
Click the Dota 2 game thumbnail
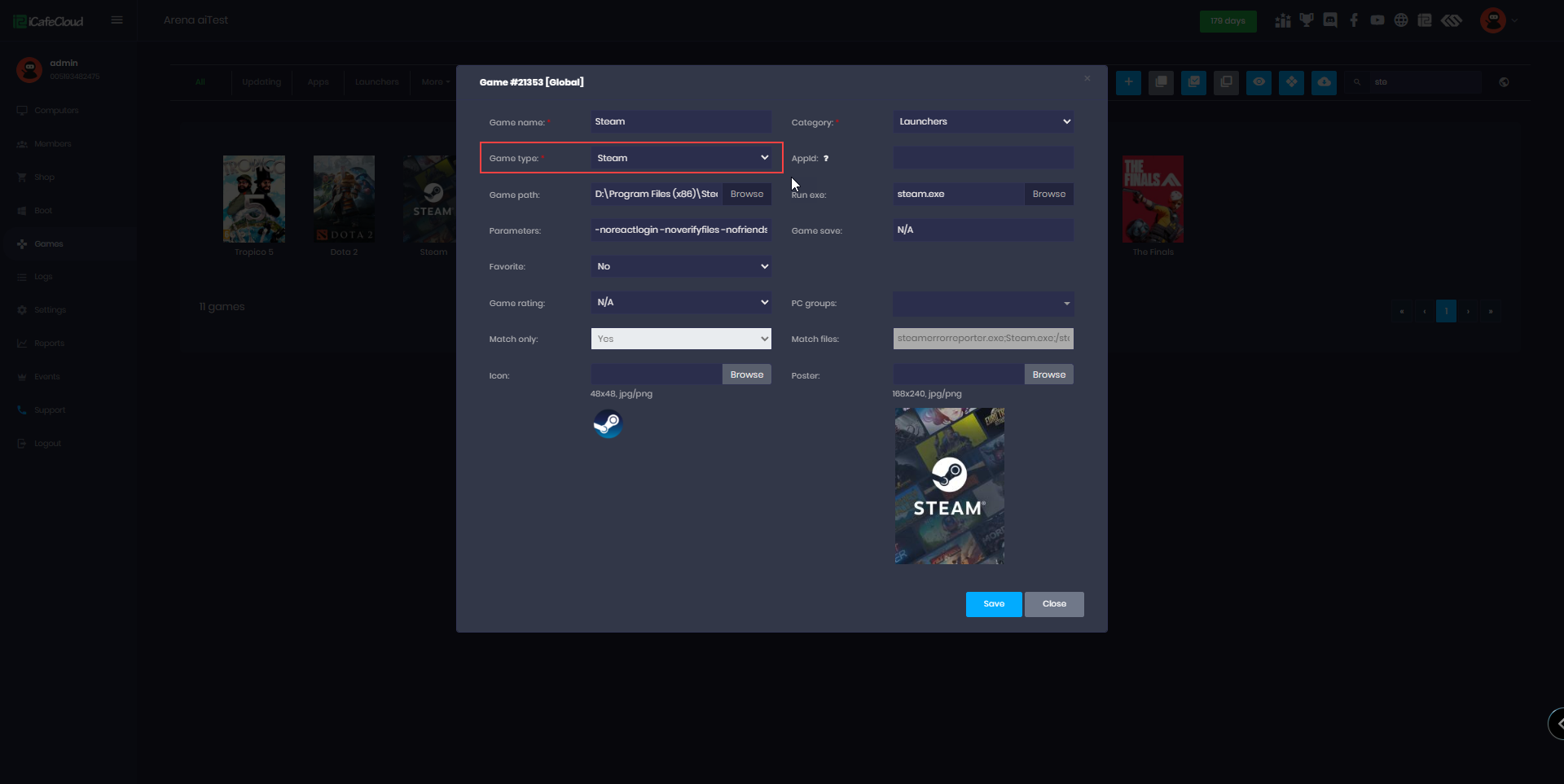click(344, 199)
